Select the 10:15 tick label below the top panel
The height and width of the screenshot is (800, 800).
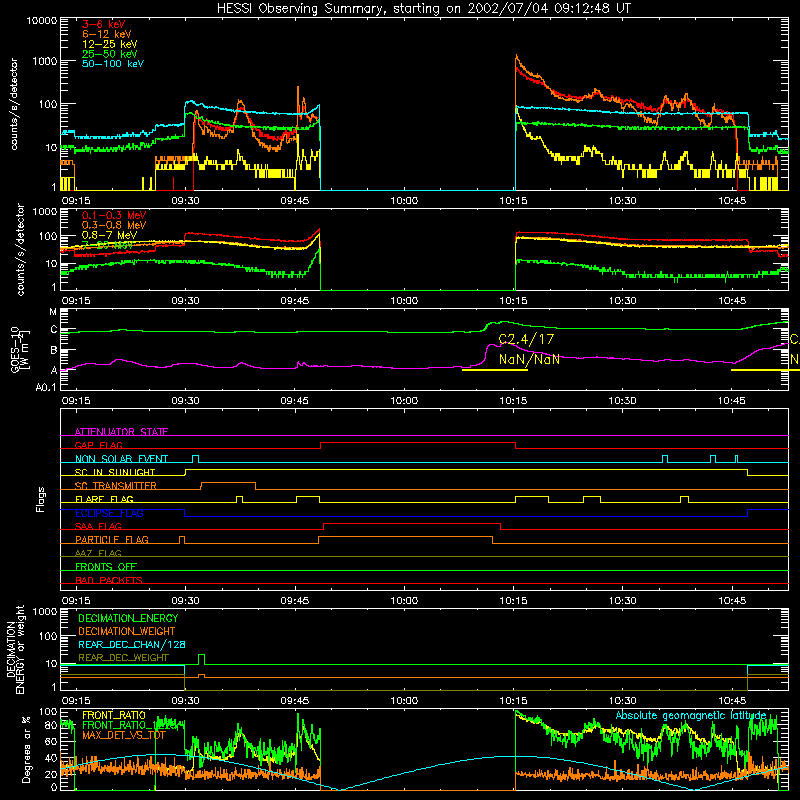(513, 201)
